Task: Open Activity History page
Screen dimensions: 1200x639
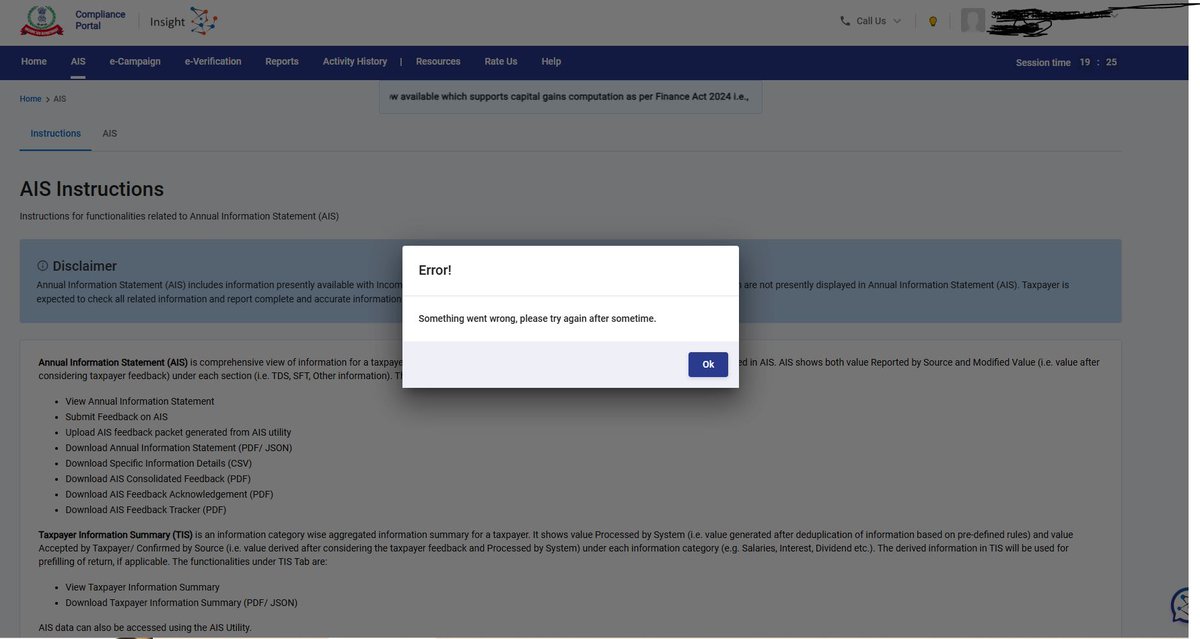Action: click(355, 62)
